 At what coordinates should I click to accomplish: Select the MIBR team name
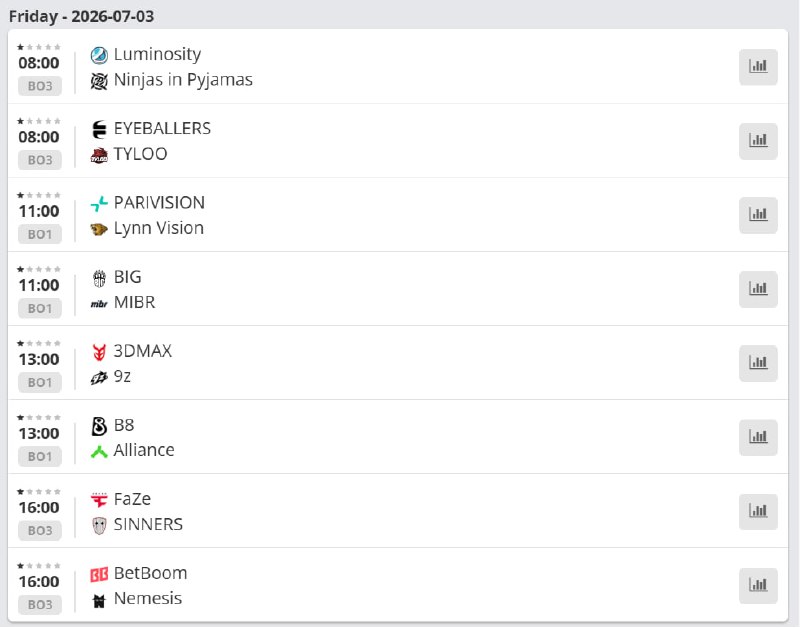(x=135, y=302)
